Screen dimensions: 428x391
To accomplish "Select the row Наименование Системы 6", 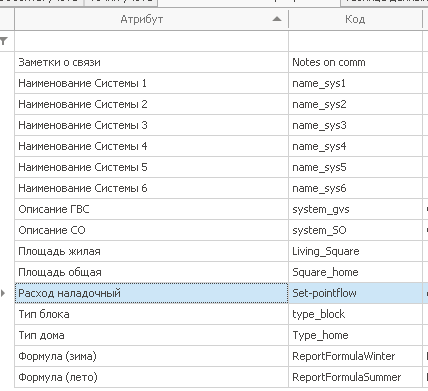I will click(x=151, y=188).
